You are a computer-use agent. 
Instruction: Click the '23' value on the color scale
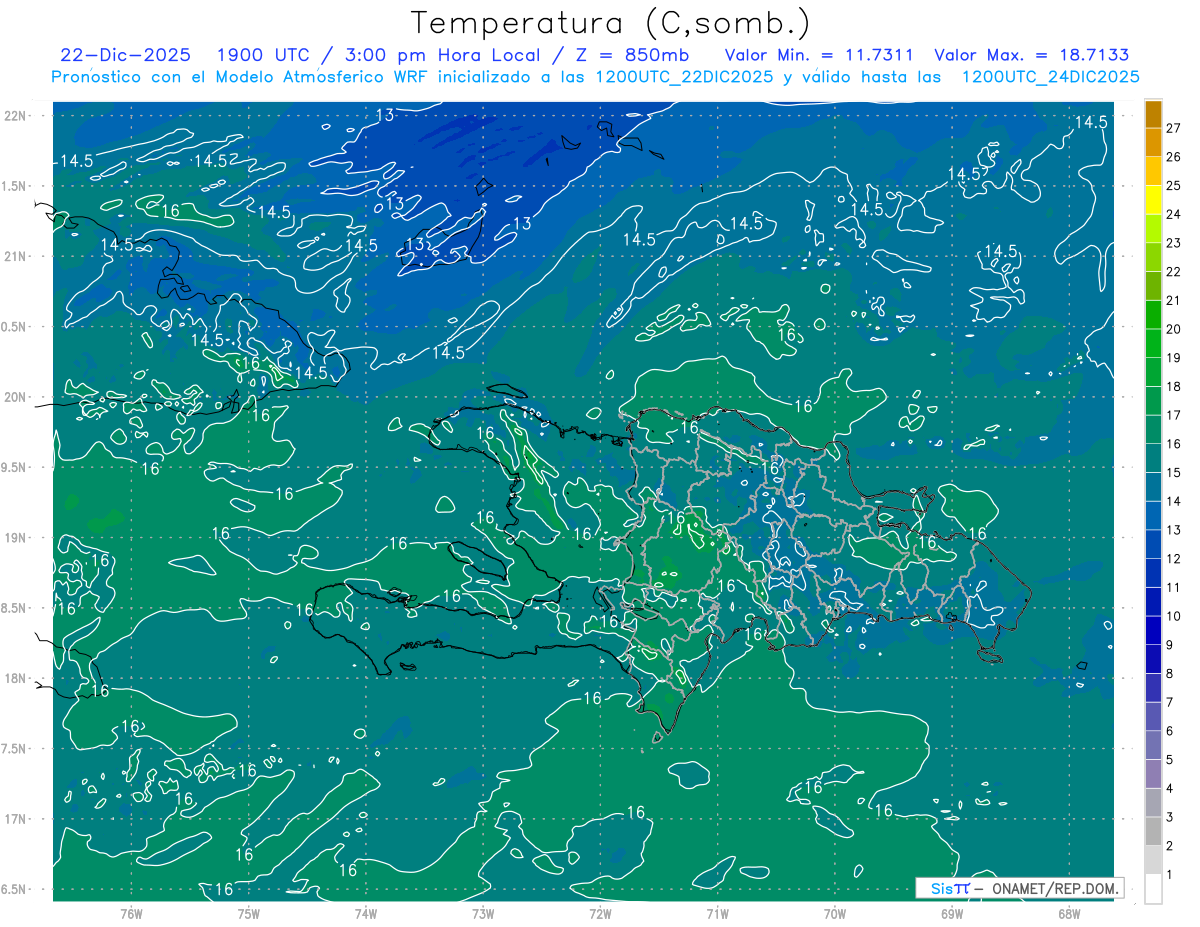[x=1175, y=243]
